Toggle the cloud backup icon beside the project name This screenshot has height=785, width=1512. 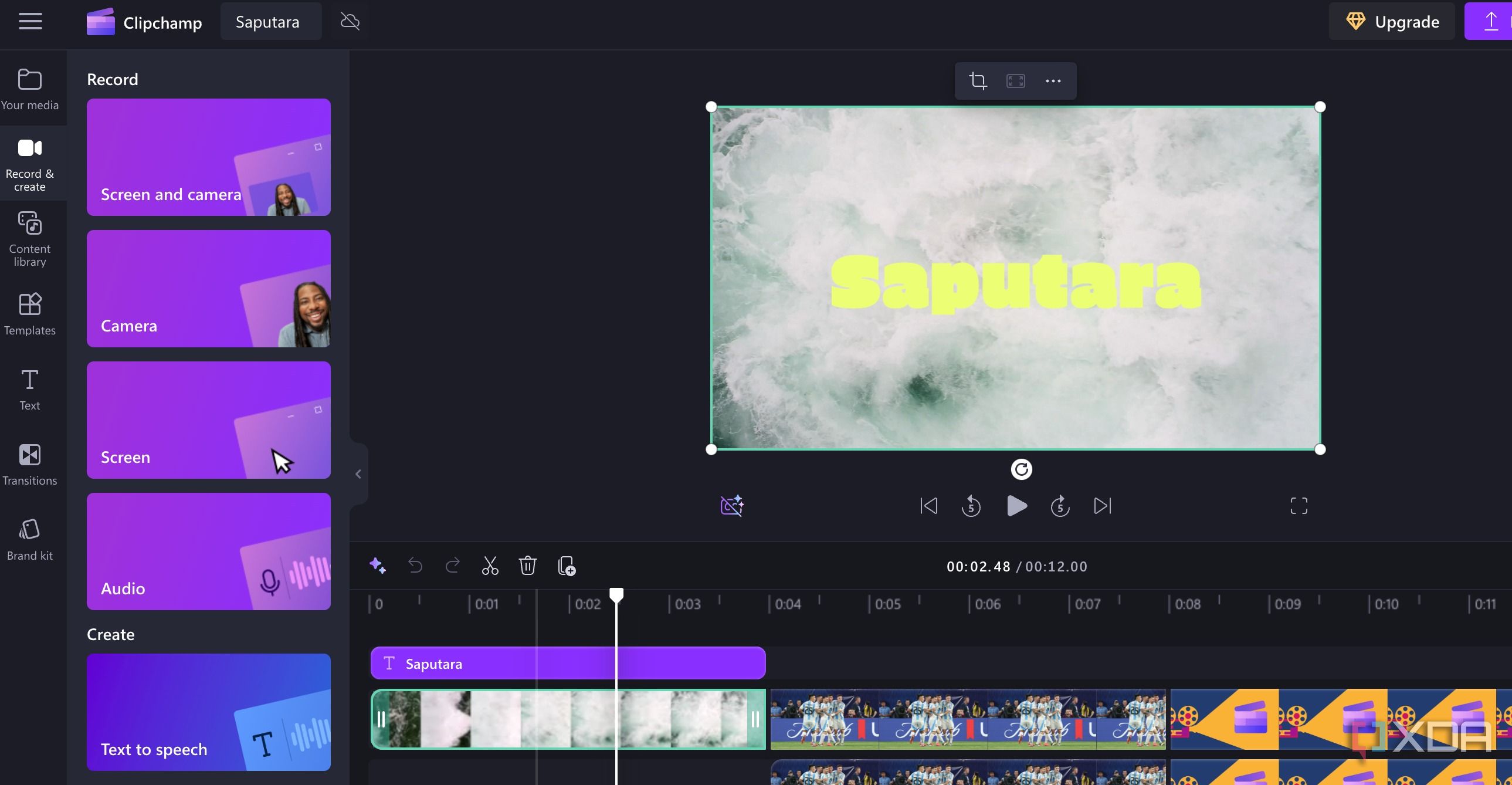(350, 21)
